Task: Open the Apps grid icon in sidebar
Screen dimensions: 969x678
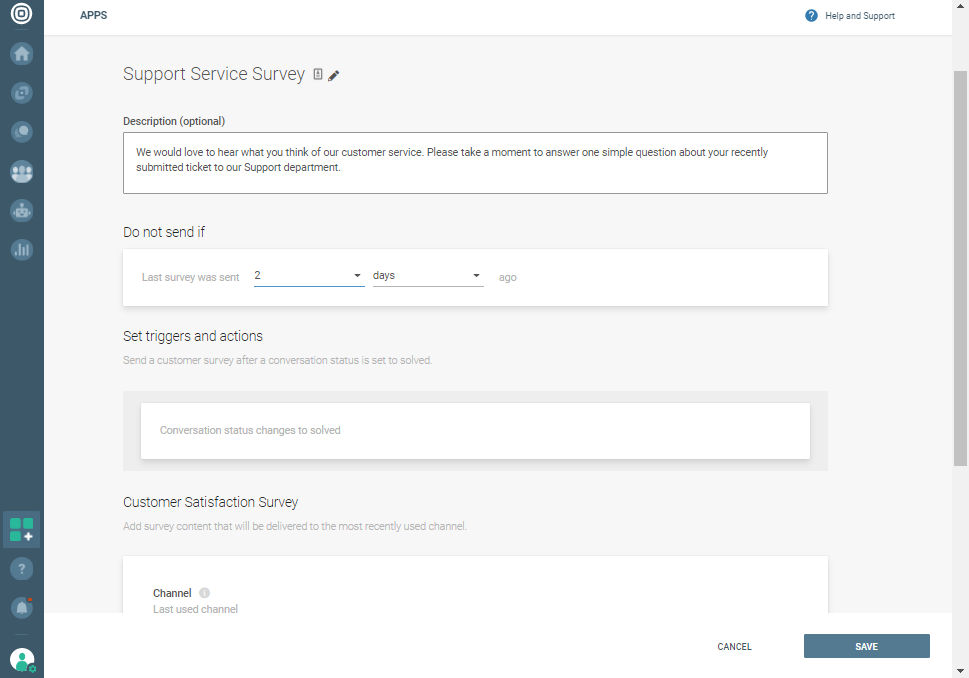Action: coord(22,530)
